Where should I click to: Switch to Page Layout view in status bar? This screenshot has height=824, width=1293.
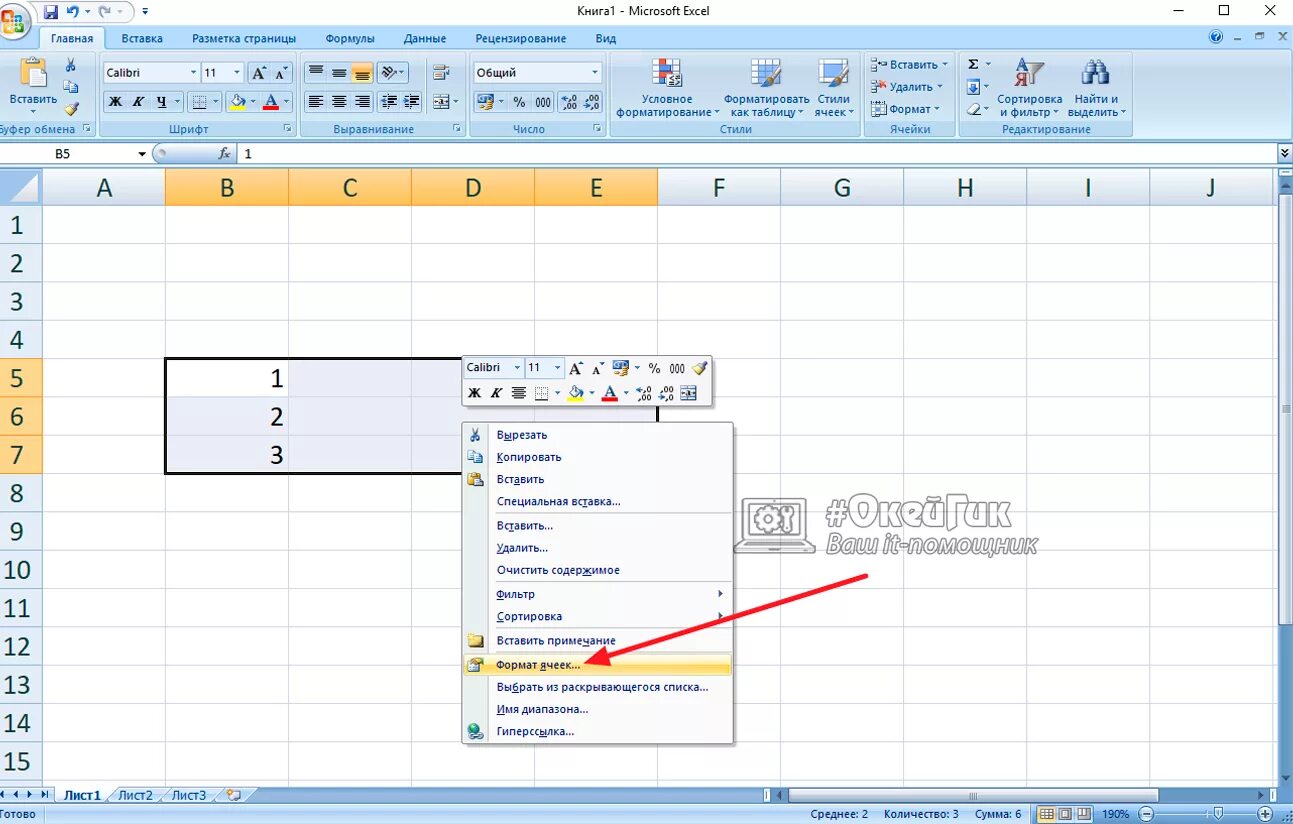pos(1064,815)
